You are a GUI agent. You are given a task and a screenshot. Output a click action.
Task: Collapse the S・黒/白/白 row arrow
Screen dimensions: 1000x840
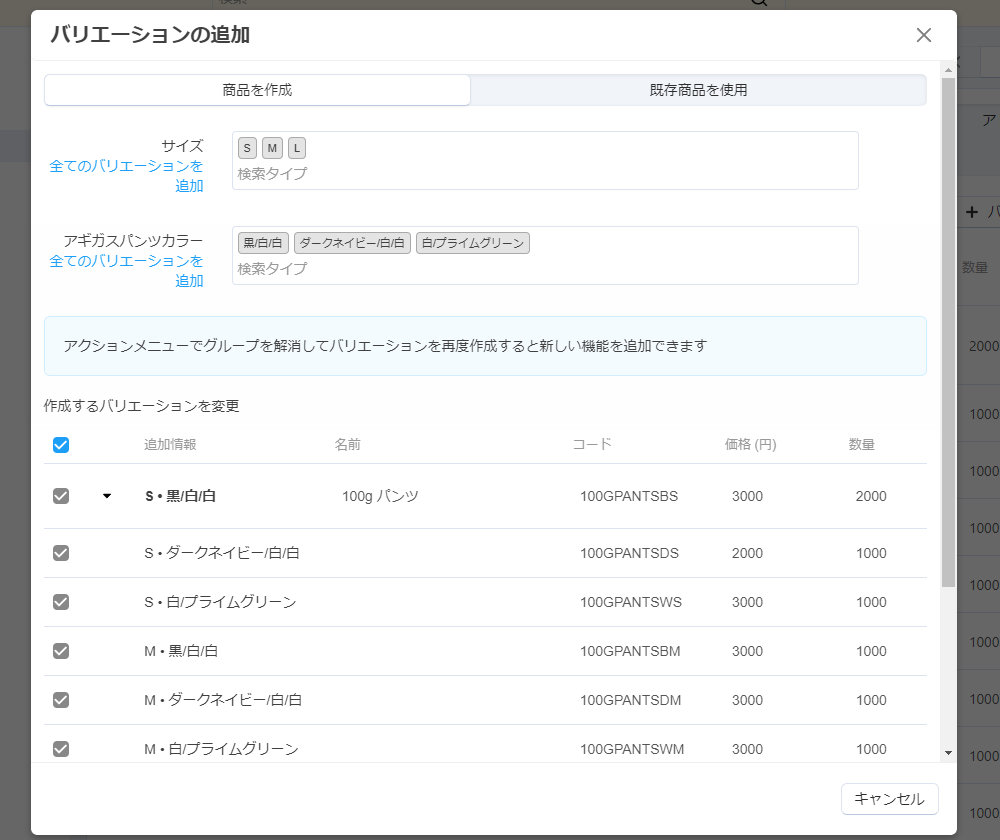coord(107,496)
